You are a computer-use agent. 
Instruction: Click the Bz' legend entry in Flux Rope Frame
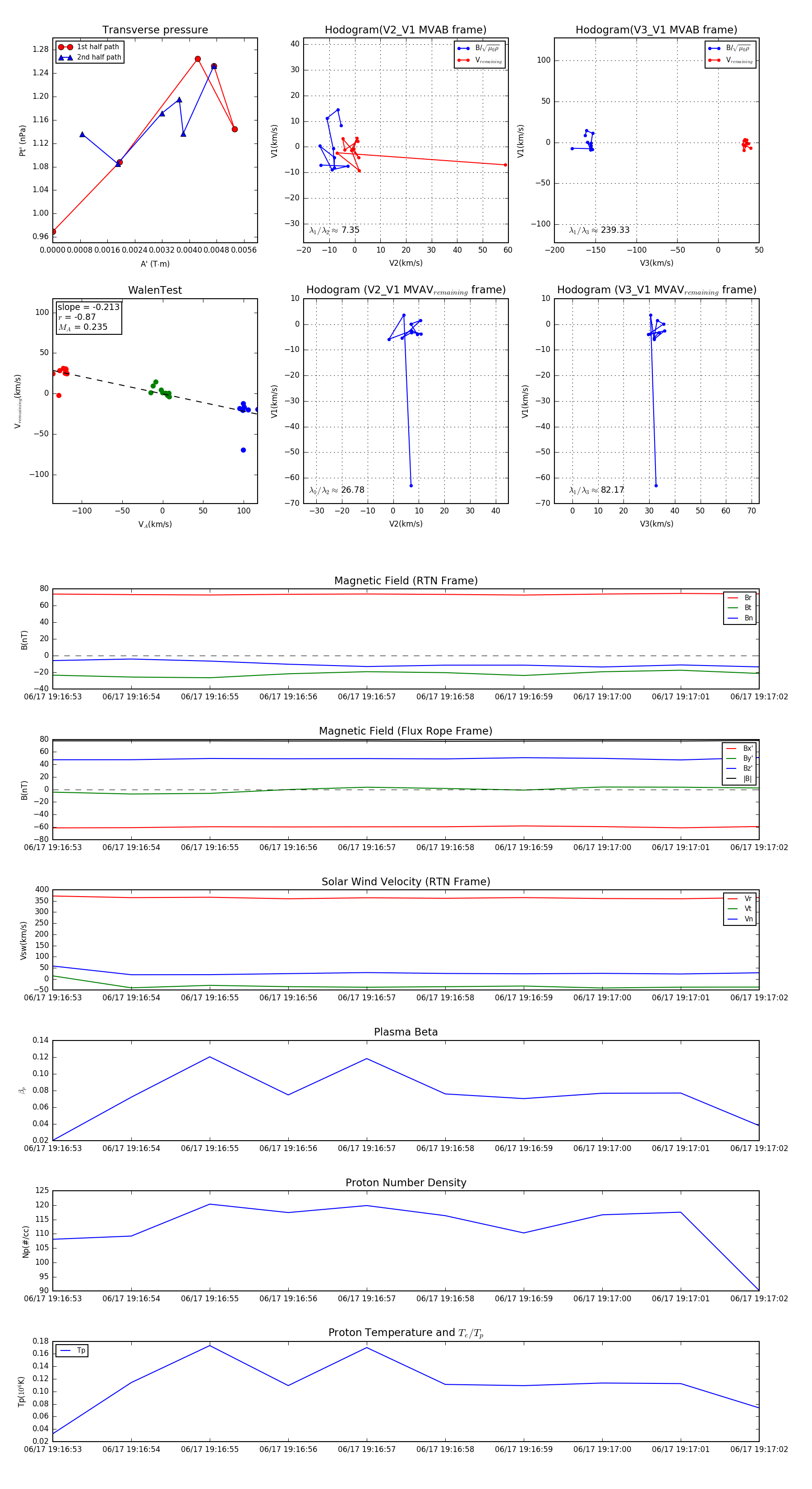(739, 768)
